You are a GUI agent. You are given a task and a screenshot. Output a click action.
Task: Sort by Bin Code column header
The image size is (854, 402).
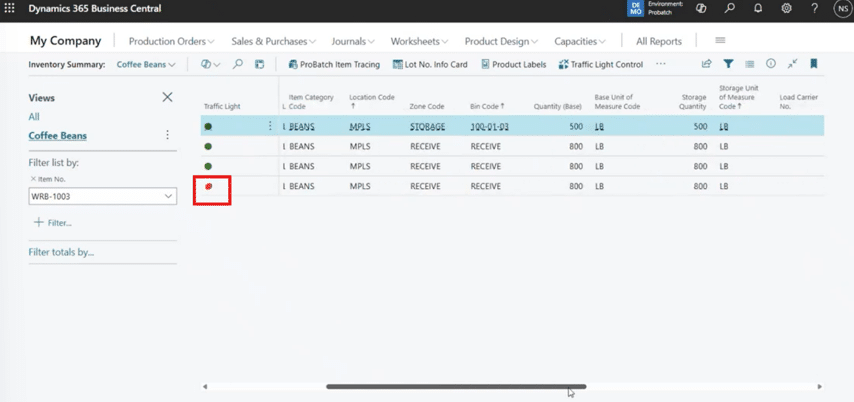[x=487, y=106]
